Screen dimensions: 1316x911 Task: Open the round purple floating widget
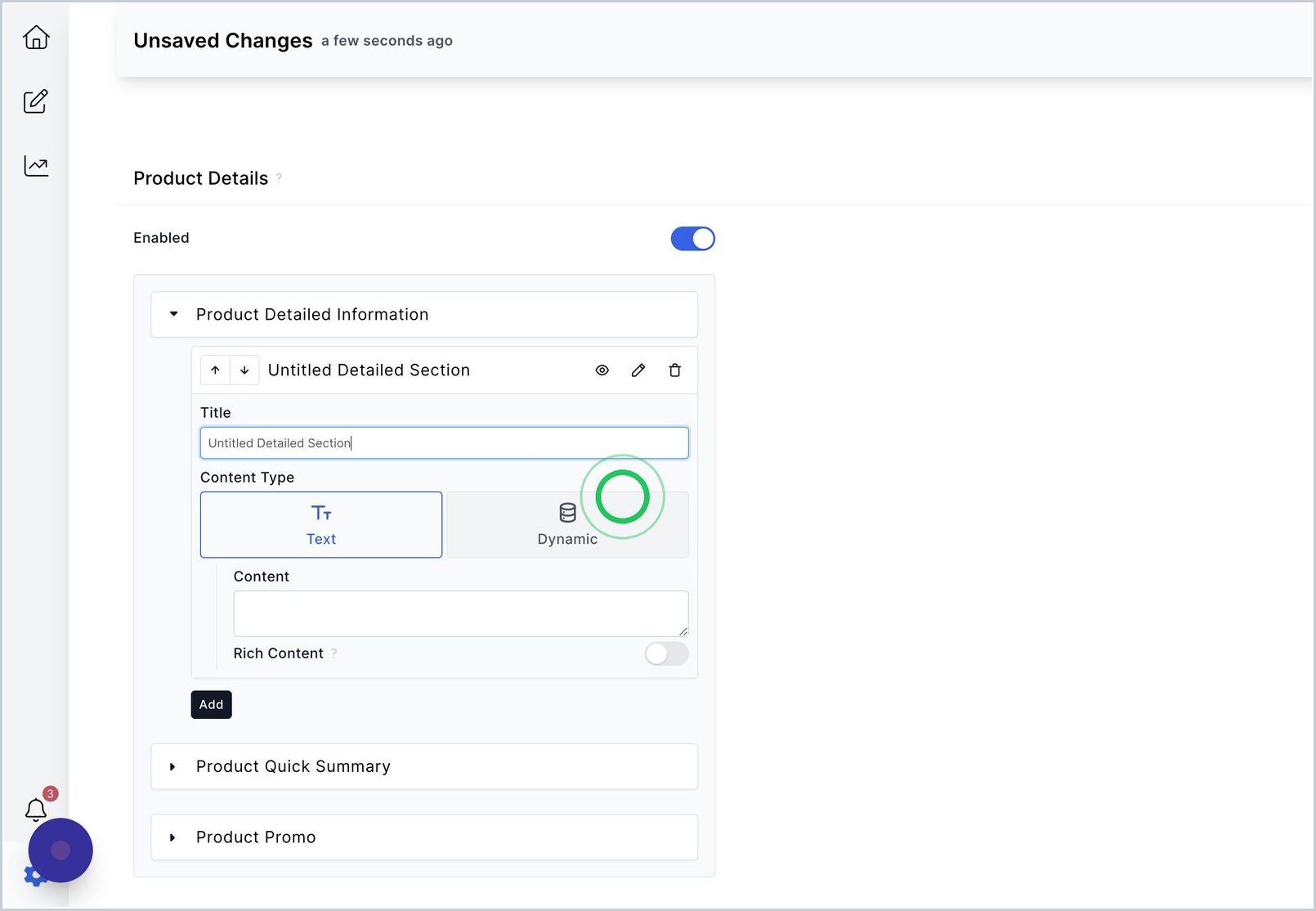click(60, 850)
